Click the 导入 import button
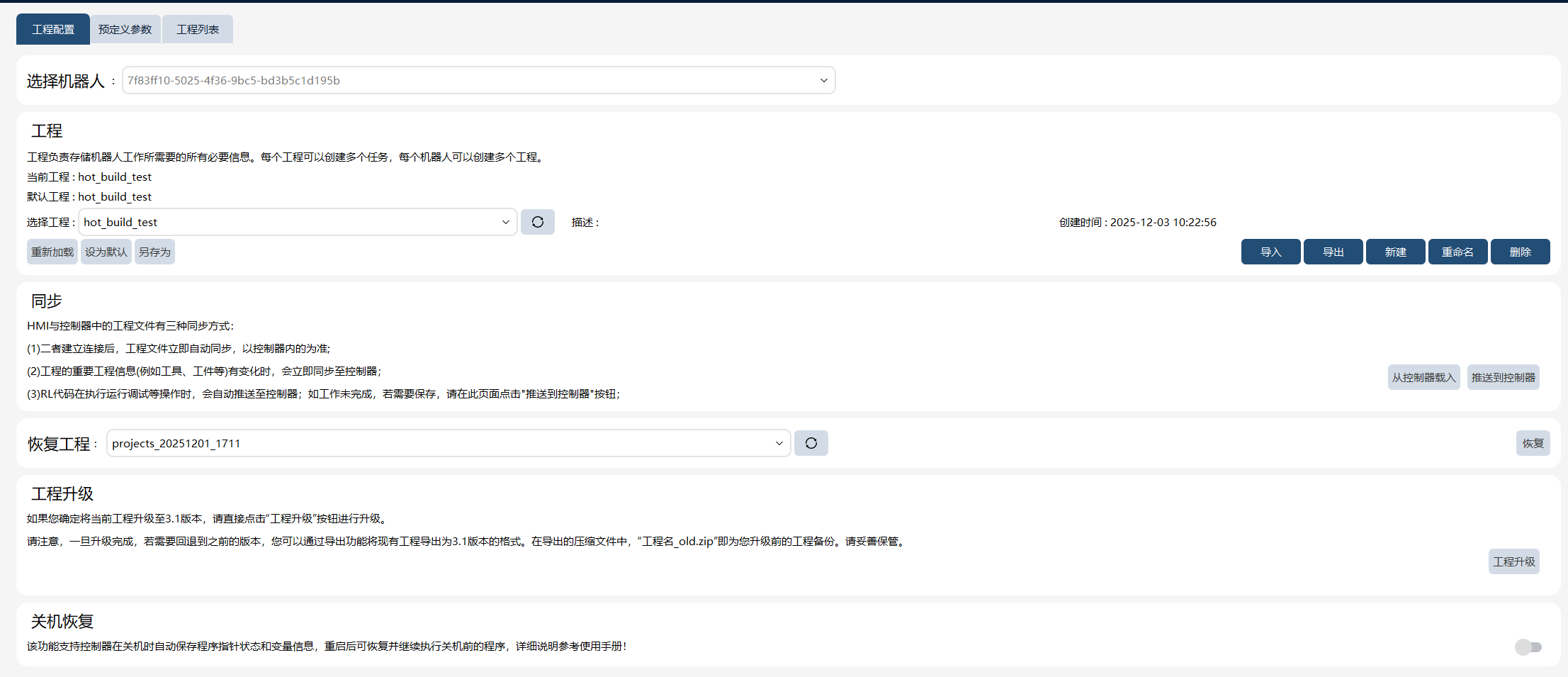1568x677 pixels. [1271, 252]
